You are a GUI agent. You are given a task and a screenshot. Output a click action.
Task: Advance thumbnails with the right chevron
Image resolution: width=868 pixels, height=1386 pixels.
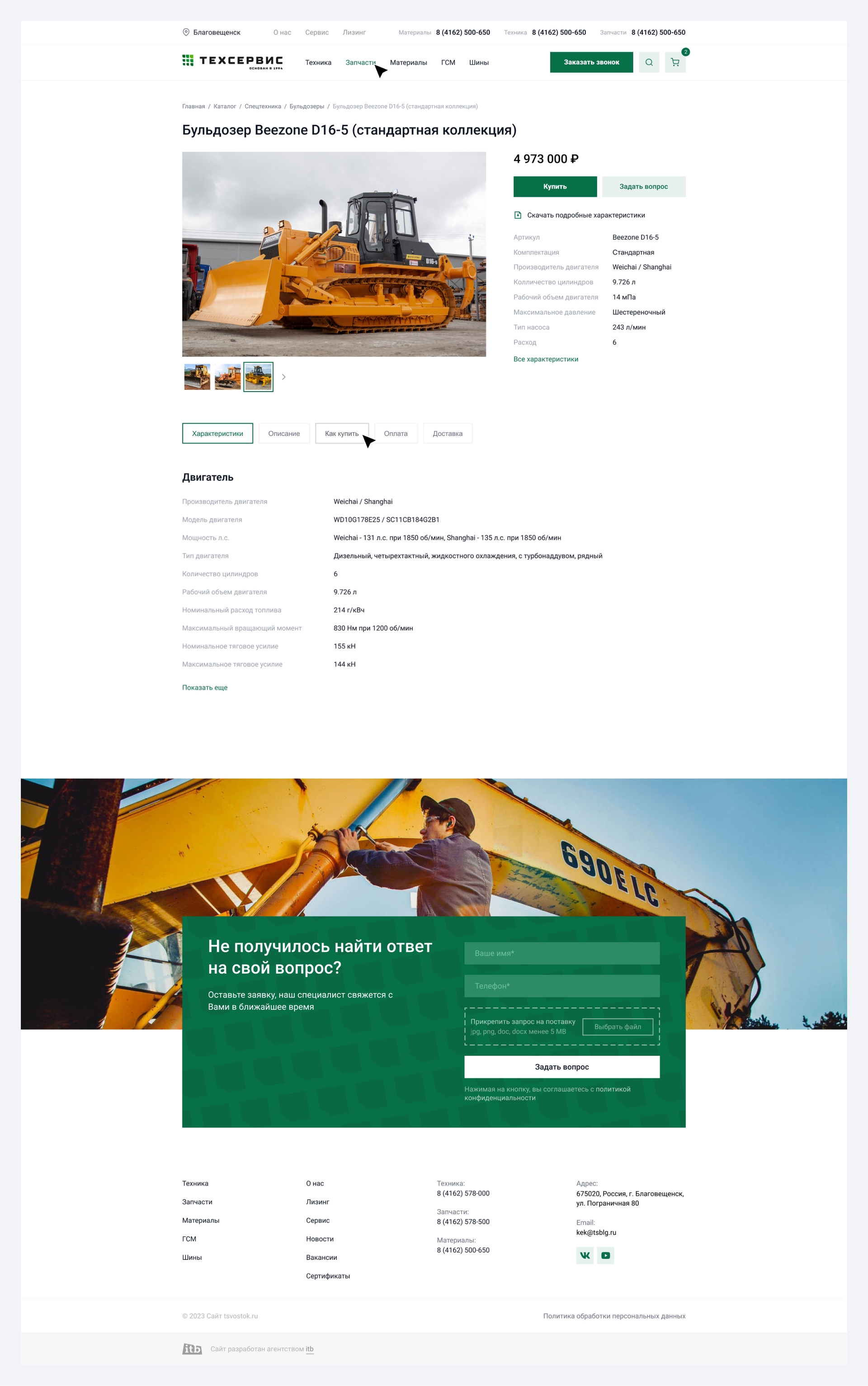pyautogui.click(x=283, y=377)
